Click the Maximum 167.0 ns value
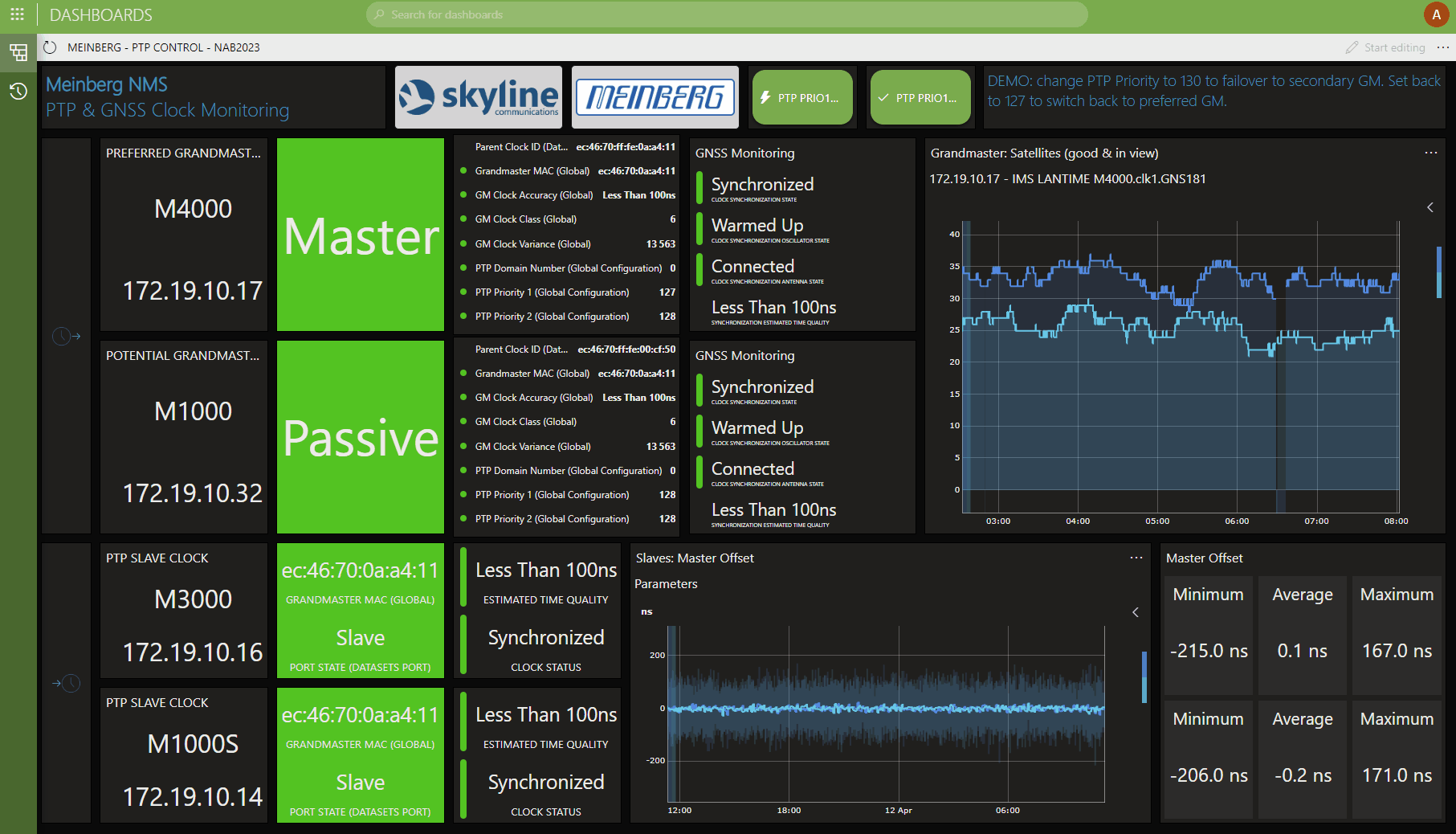The image size is (1456, 834). coord(1397,651)
